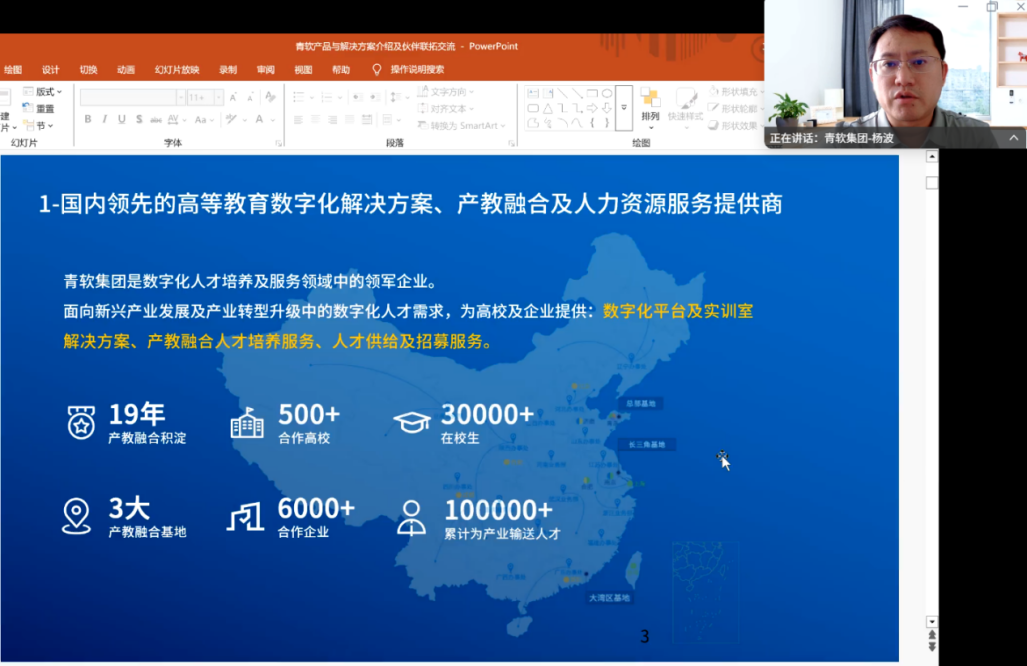The height and width of the screenshot is (666, 1027).
Task: Click the 形状效果 shape effects button
Action: (735, 125)
